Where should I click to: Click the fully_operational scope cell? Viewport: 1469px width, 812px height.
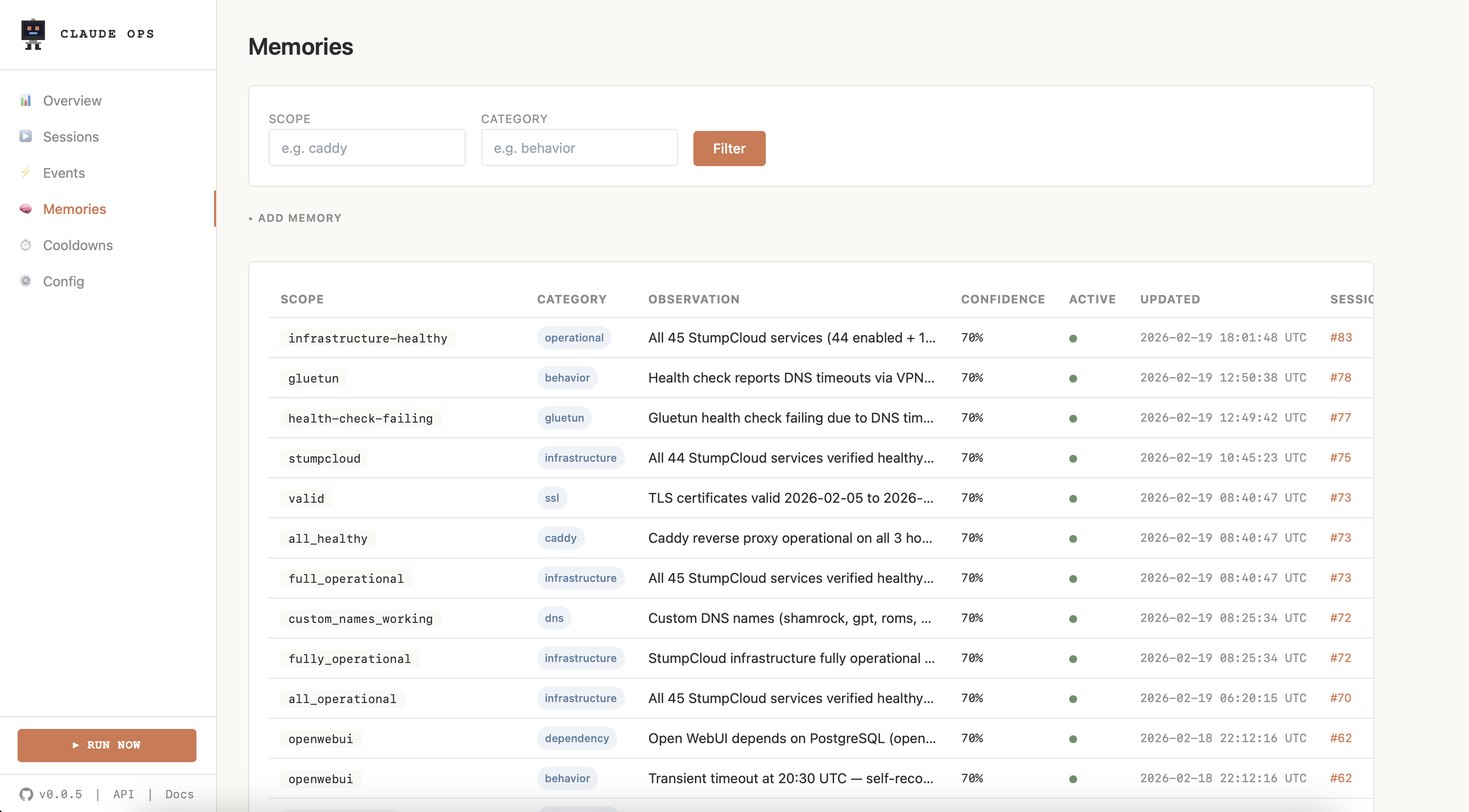coord(349,659)
